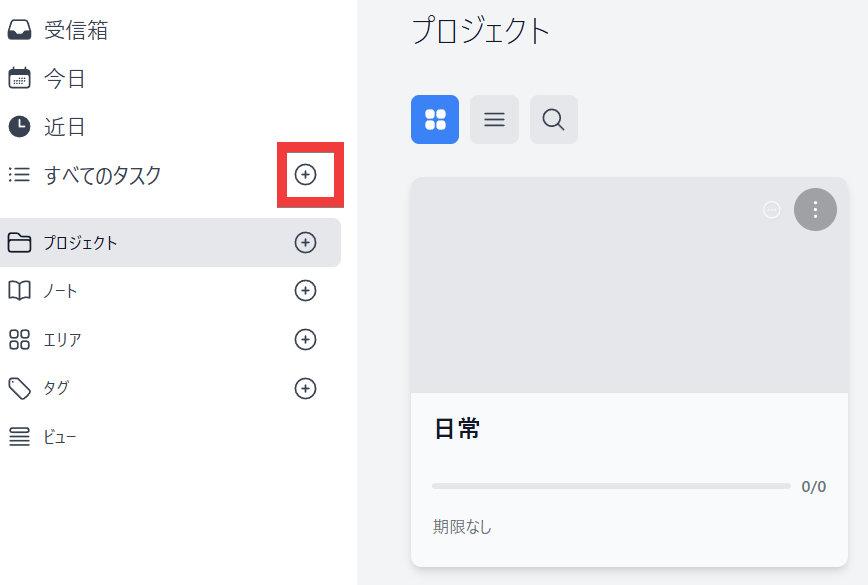The image size is (868, 585).
Task: Open the search magnifier in projects toolbar
Action: pyautogui.click(x=553, y=120)
